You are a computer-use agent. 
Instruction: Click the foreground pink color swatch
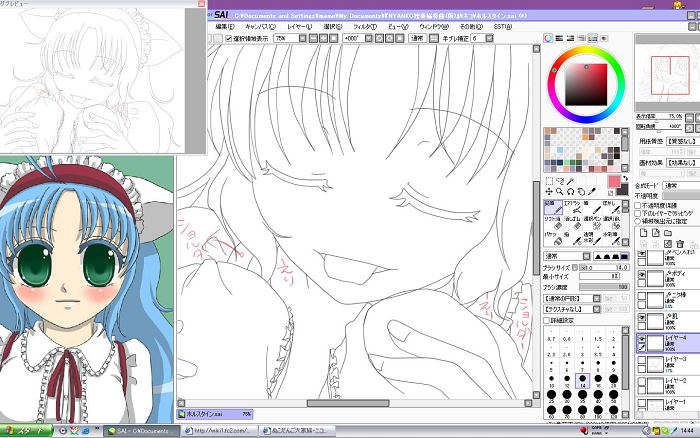tap(614, 181)
